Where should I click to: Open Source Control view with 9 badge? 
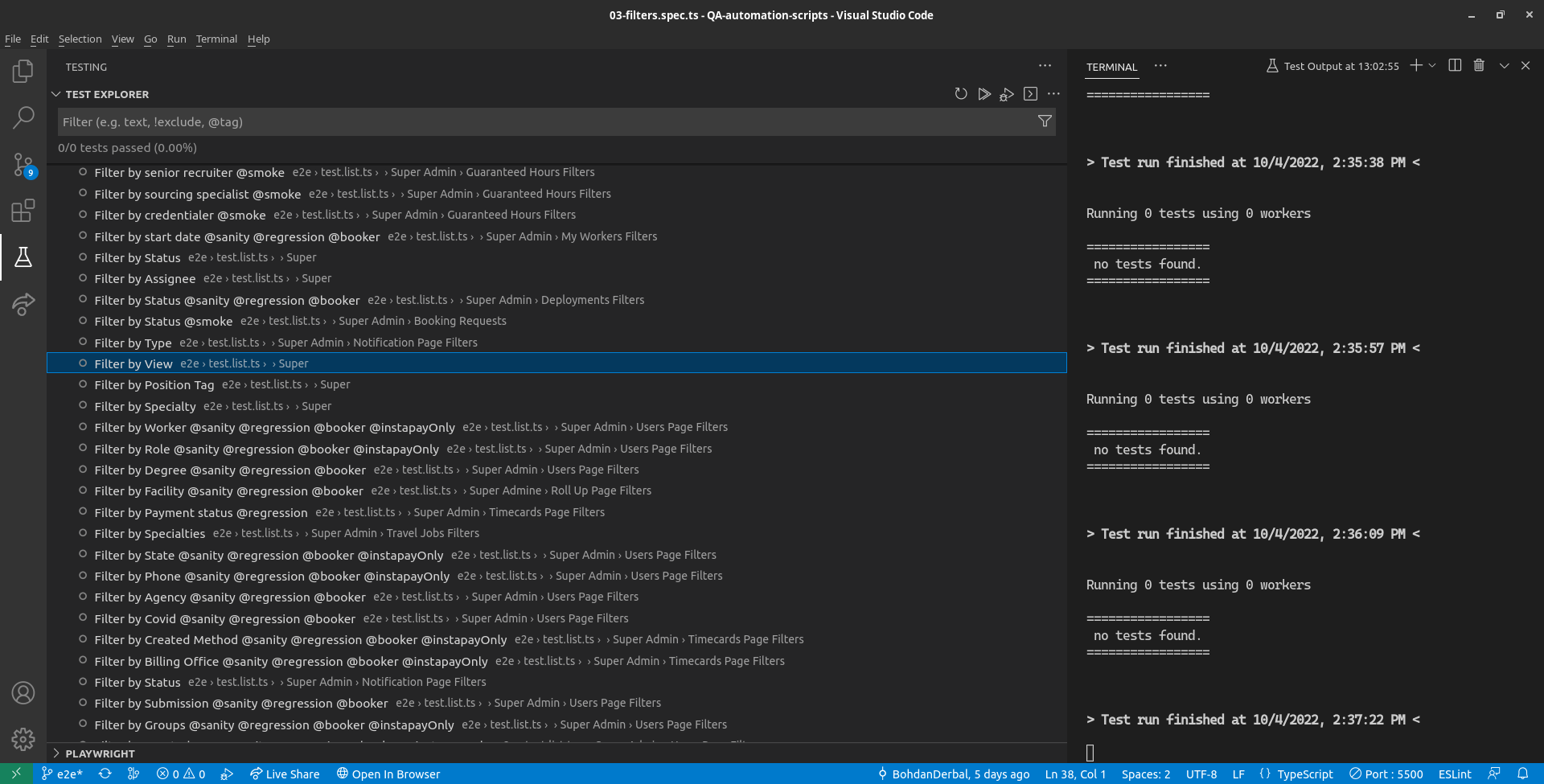click(x=23, y=165)
